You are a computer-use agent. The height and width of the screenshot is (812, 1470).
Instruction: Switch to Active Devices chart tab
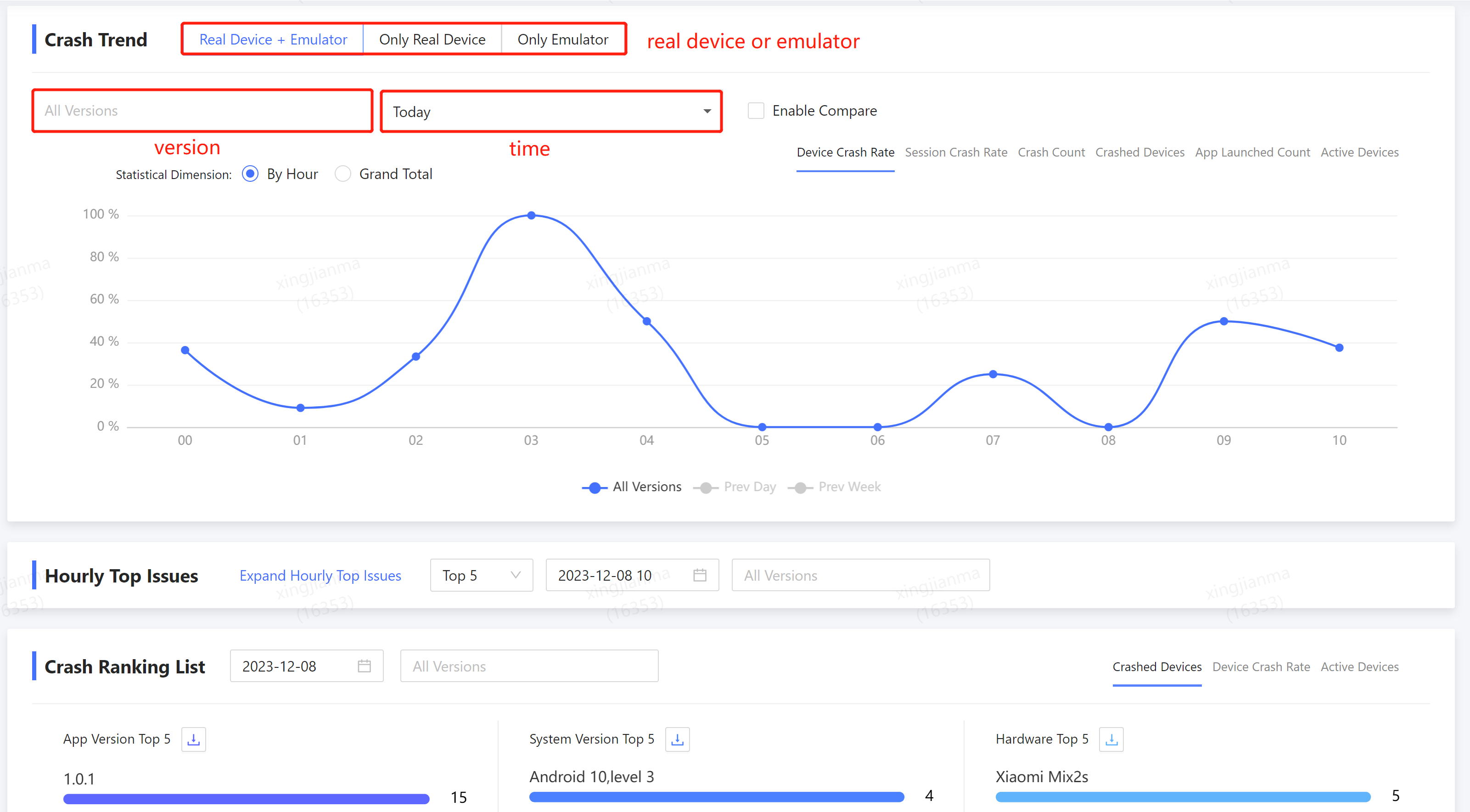click(x=1359, y=152)
